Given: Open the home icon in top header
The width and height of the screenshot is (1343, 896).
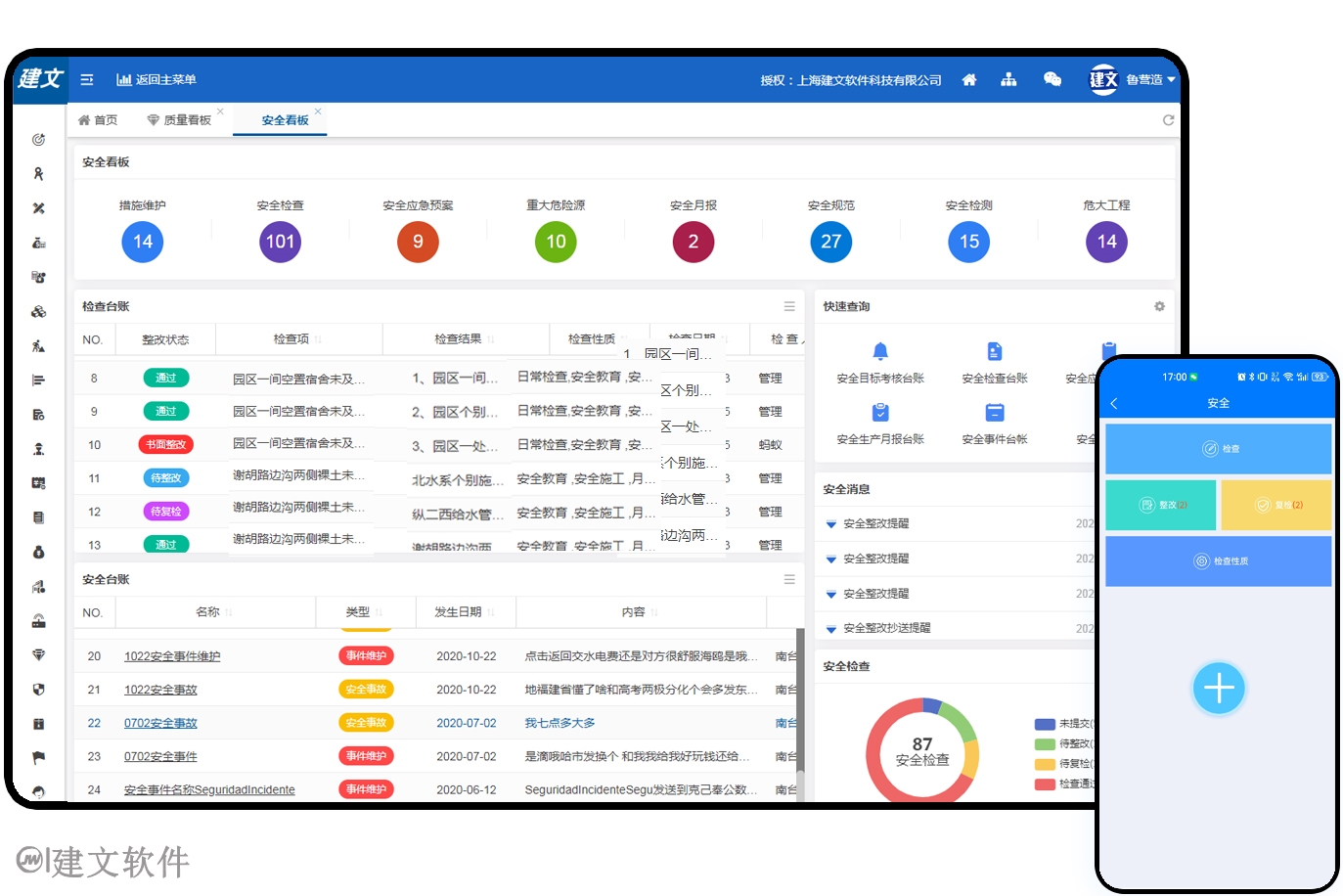Looking at the screenshot, I should (969, 80).
